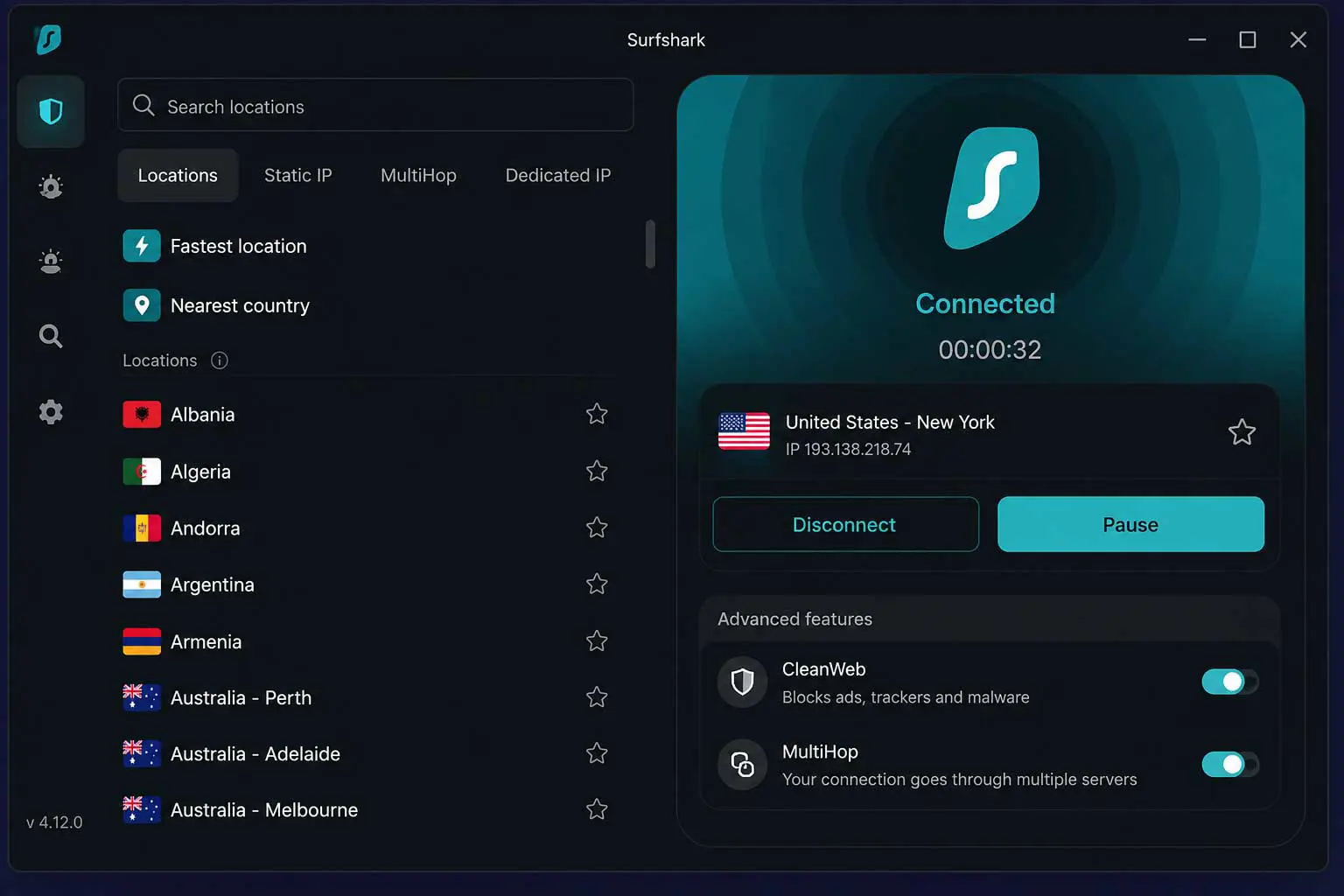The height and width of the screenshot is (896, 1344).
Task: Minimize the Surfshark window
Action: pos(1197,39)
